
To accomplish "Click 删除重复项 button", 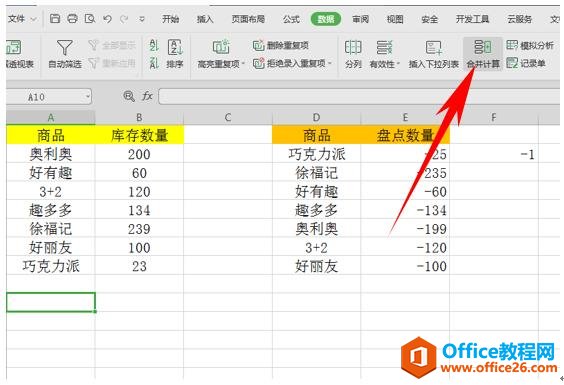I will click(281, 45).
